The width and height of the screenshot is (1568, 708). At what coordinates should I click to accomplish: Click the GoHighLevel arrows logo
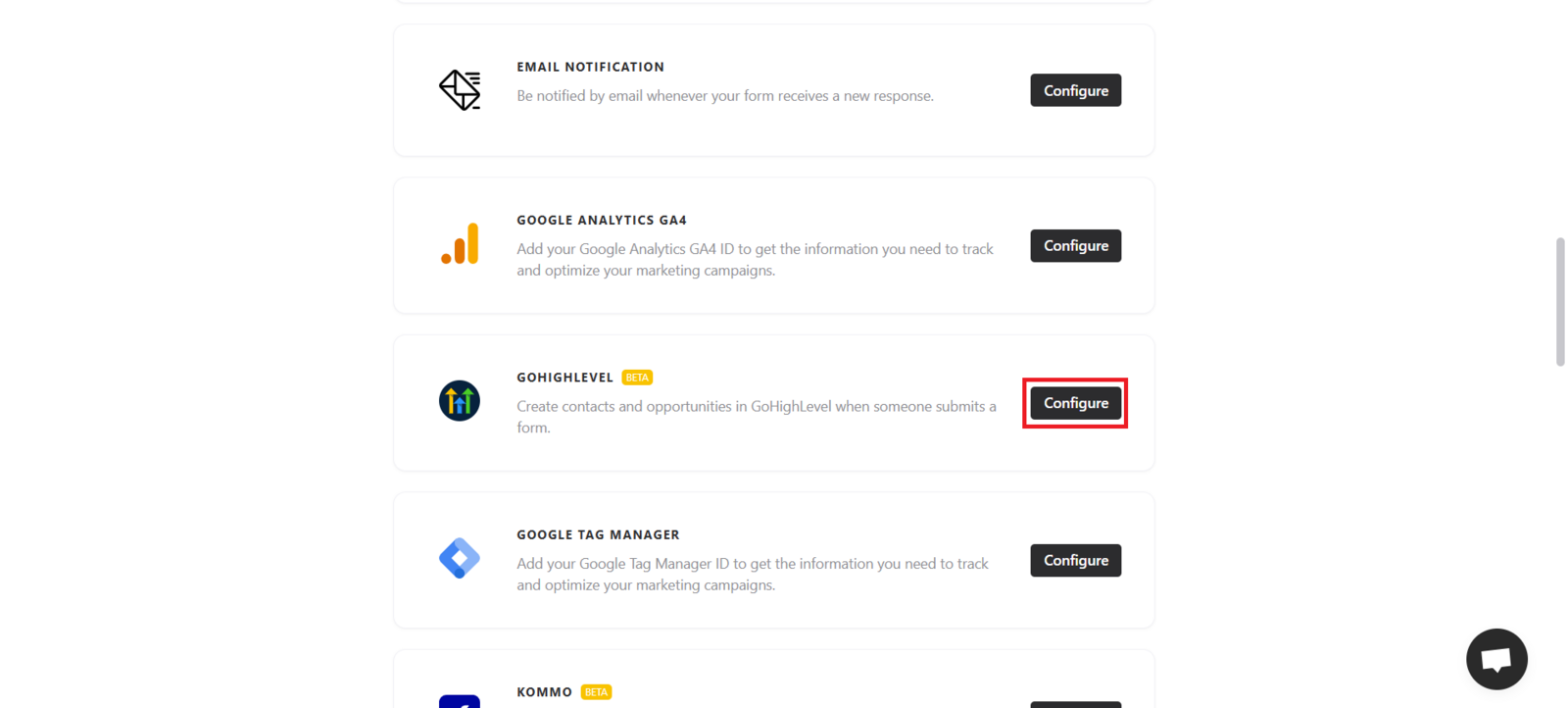point(460,401)
